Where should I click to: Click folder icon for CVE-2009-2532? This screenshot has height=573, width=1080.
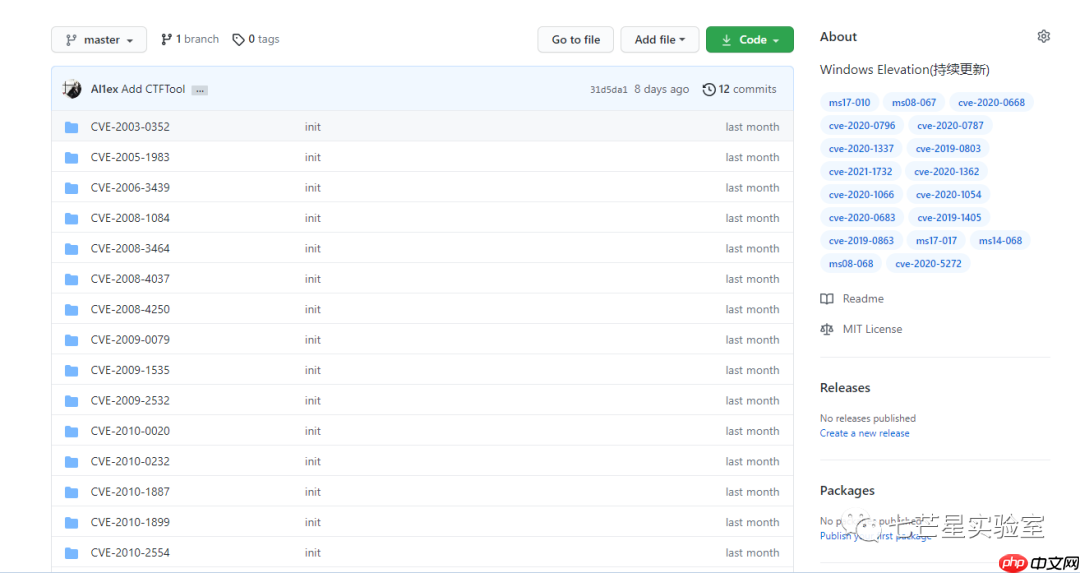pos(72,400)
